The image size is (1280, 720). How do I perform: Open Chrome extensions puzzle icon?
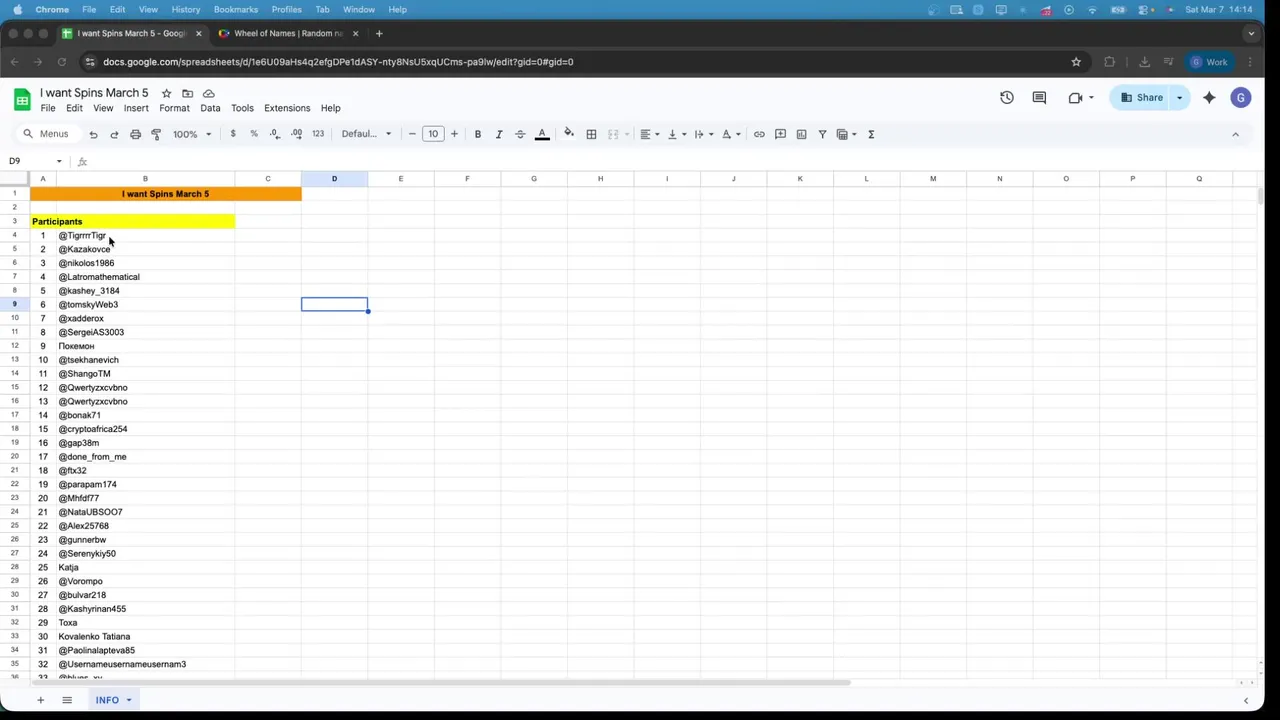pyautogui.click(x=1109, y=62)
